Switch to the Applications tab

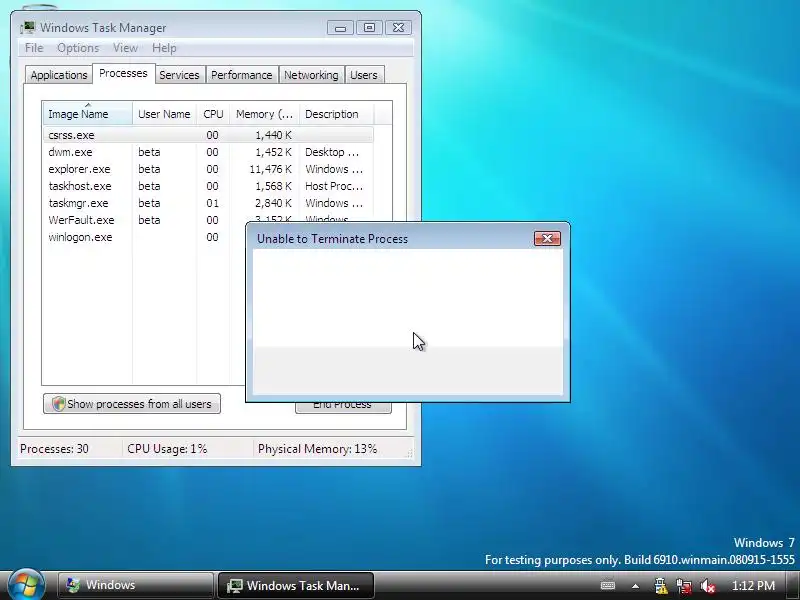59,75
